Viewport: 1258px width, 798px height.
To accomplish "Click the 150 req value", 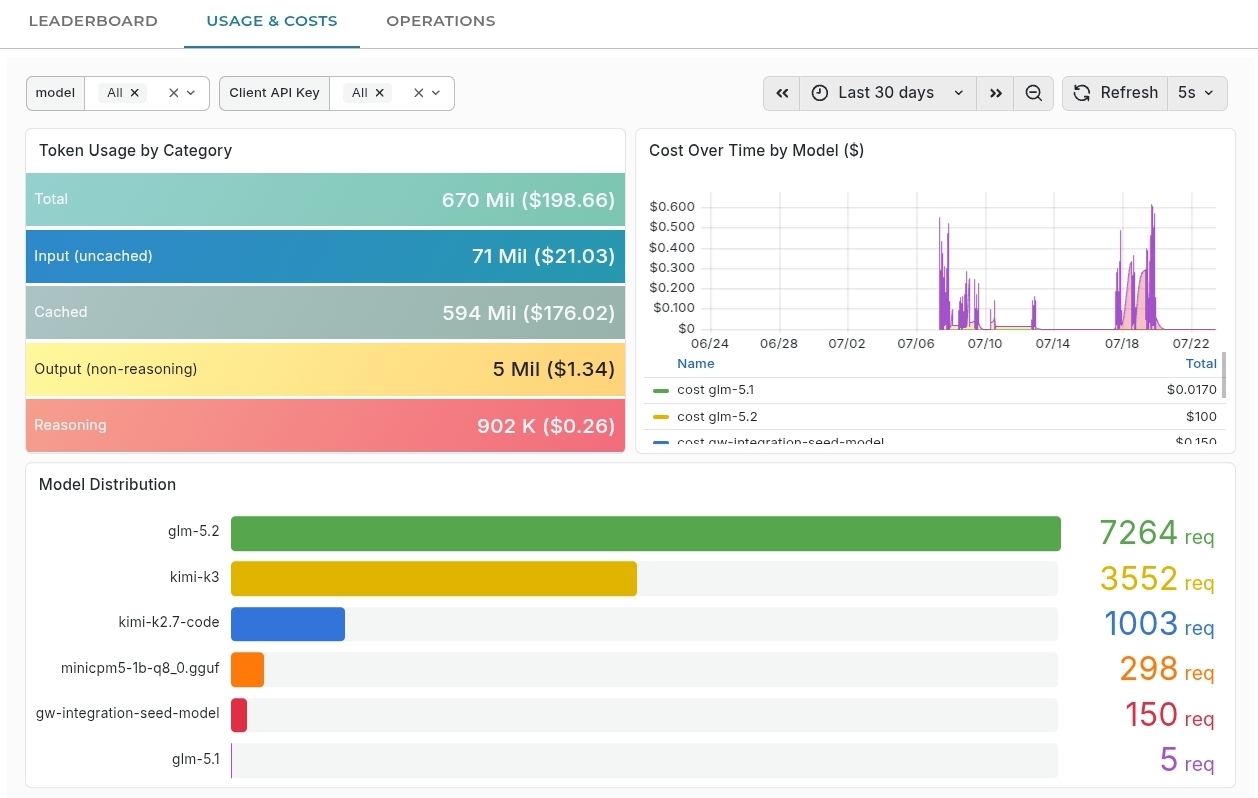I will click(x=1169, y=715).
